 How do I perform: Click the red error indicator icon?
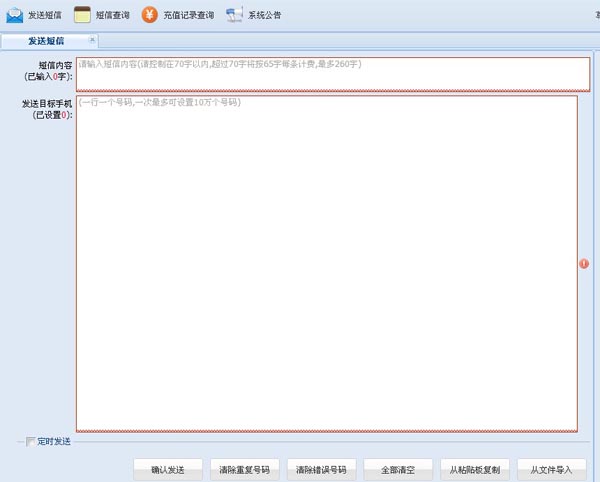tap(584, 264)
